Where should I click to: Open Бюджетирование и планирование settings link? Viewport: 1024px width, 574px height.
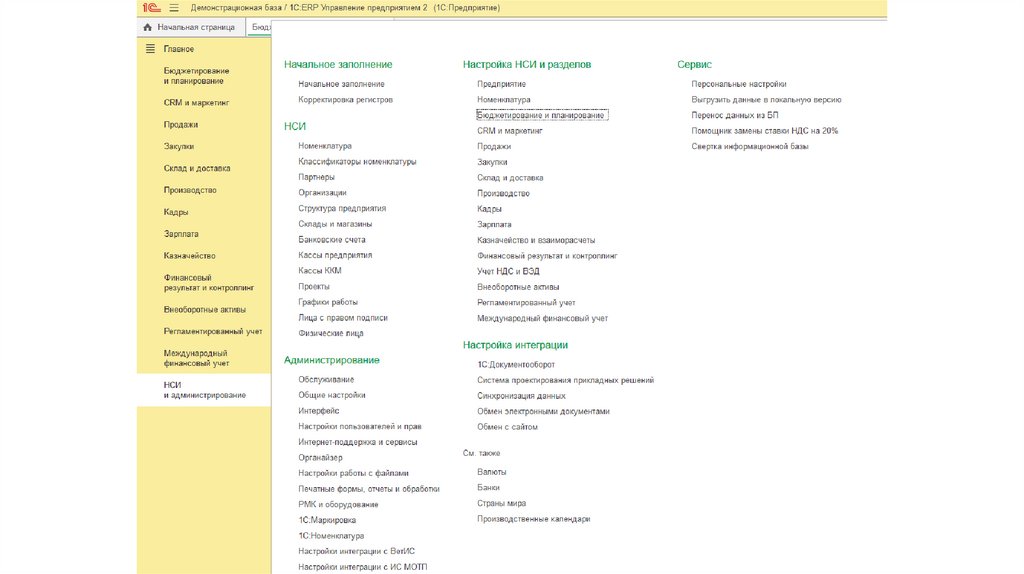click(x=541, y=116)
